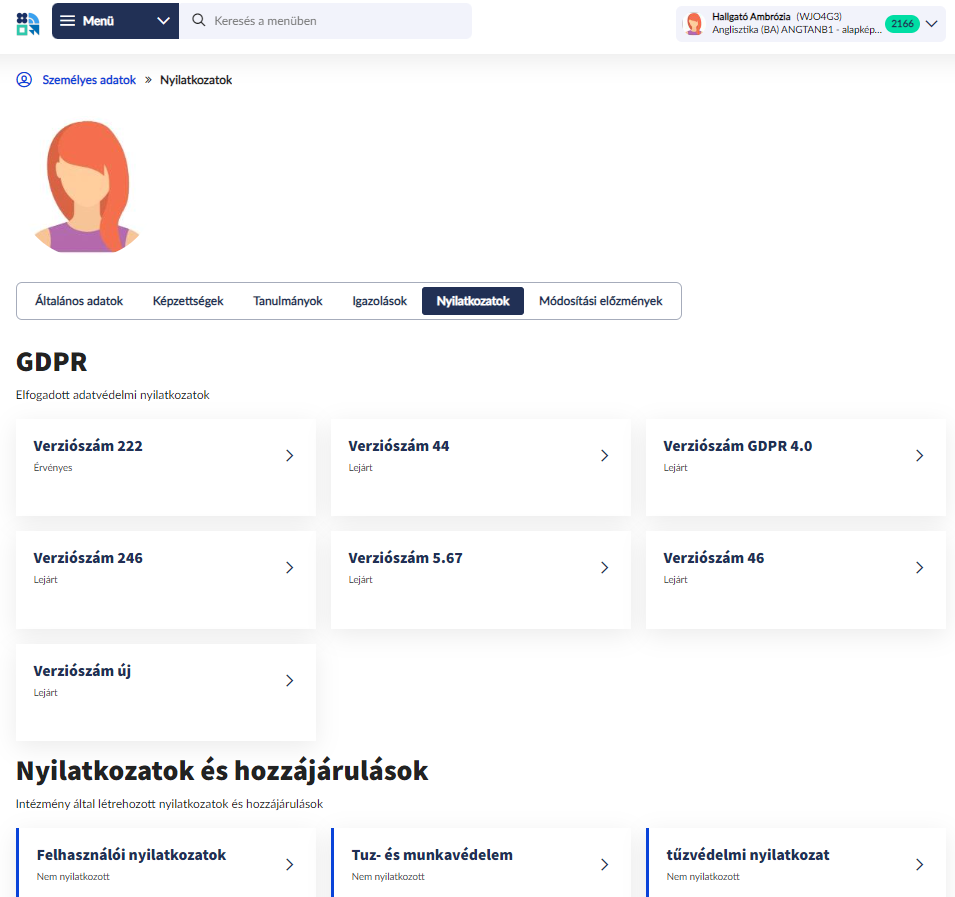Switch to Képzettségek tab
The width and height of the screenshot is (955, 897).
(x=188, y=301)
